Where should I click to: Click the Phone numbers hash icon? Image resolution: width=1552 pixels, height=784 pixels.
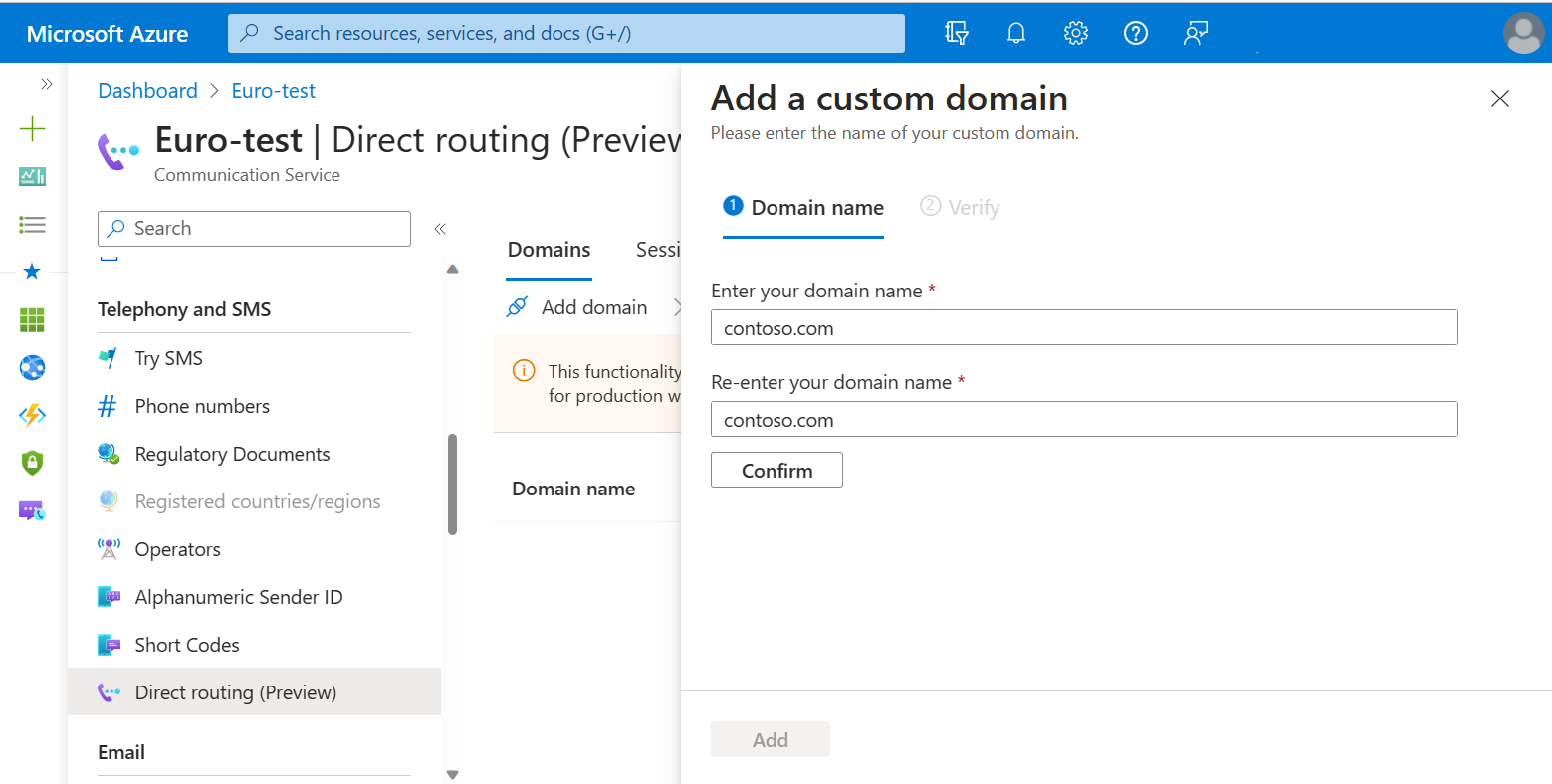pos(108,406)
